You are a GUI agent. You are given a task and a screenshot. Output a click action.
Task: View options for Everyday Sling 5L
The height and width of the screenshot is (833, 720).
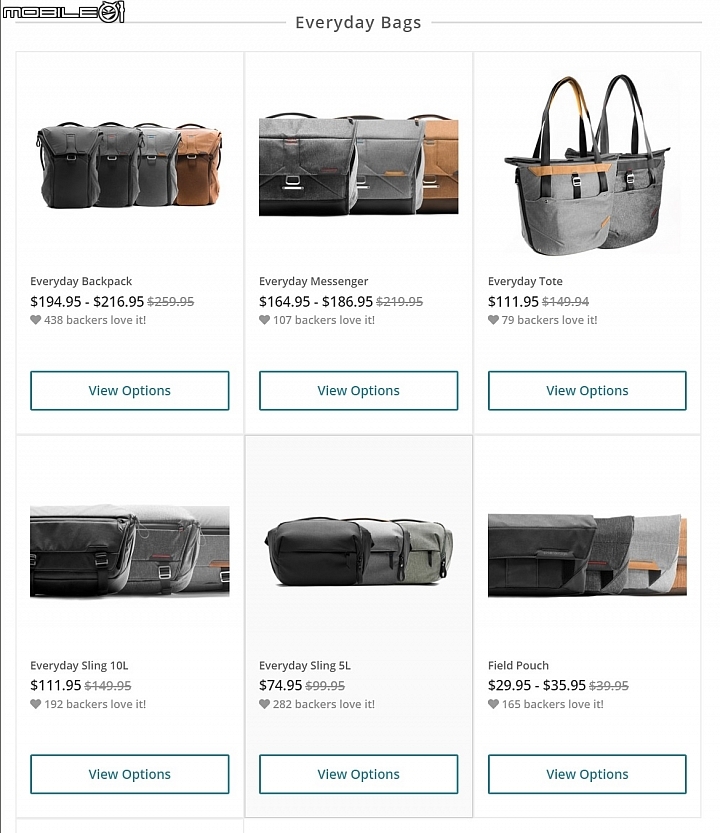tap(359, 774)
